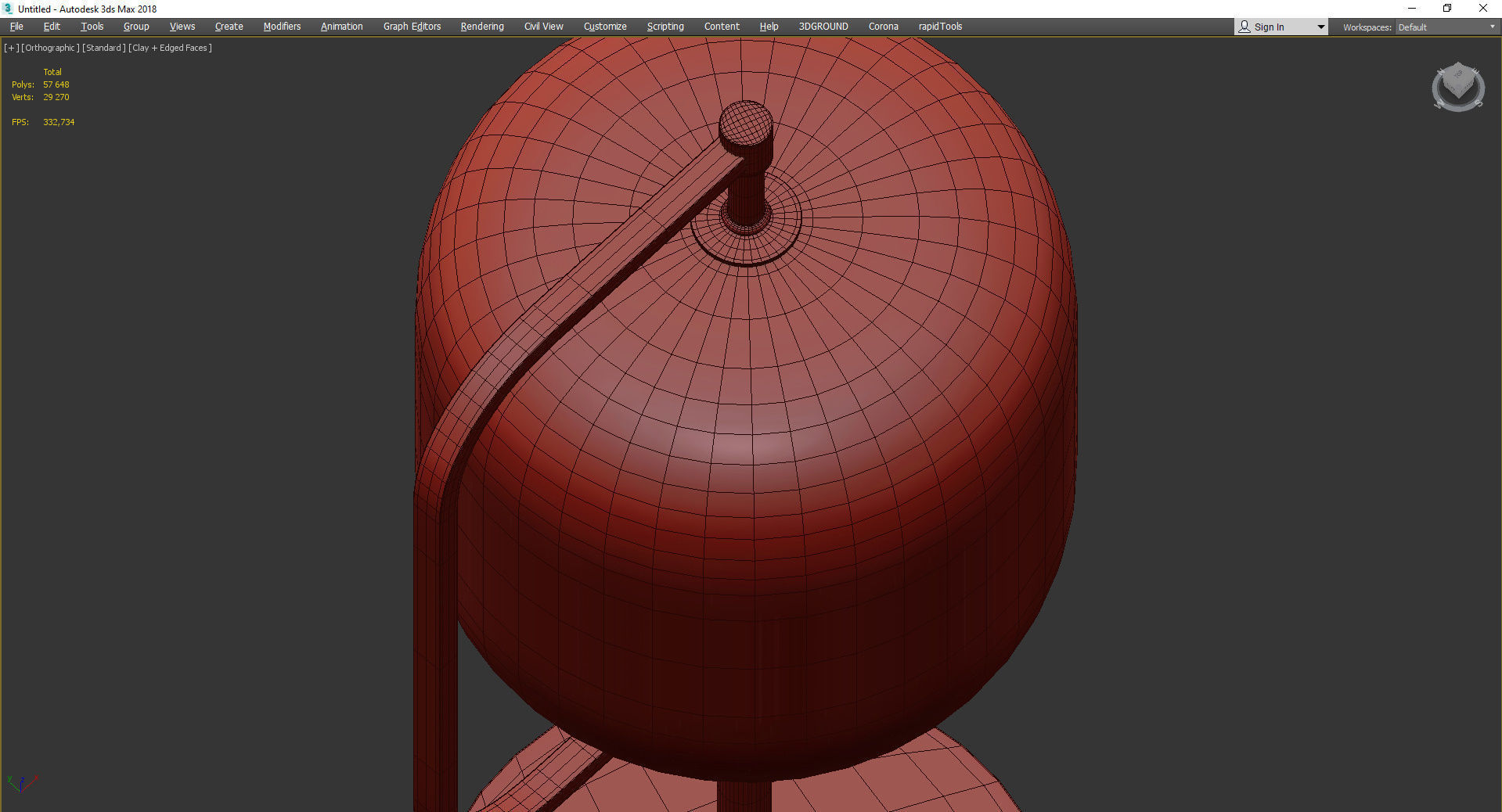1502x812 pixels.
Task: Click the XYZ axis tripod in viewport corner
Action: (x=21, y=782)
